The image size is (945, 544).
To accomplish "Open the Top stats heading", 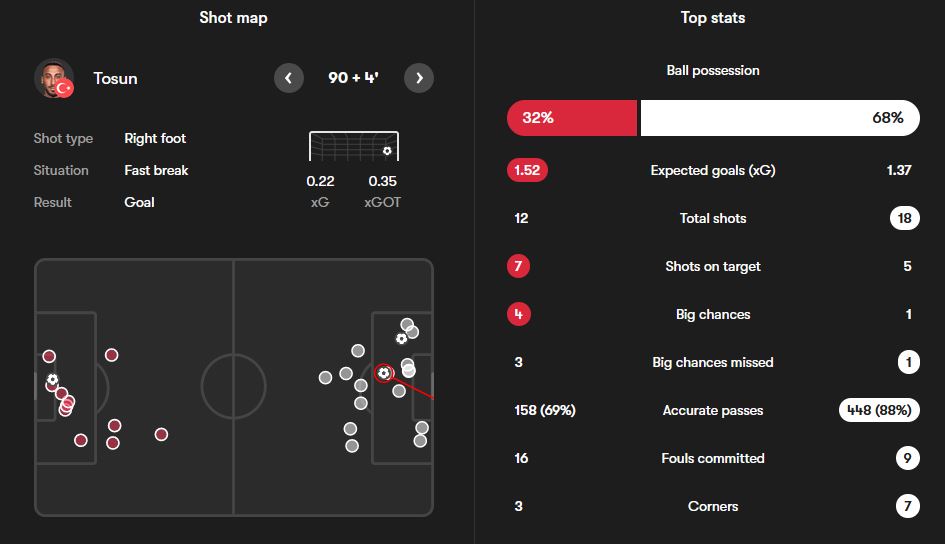I will [713, 18].
